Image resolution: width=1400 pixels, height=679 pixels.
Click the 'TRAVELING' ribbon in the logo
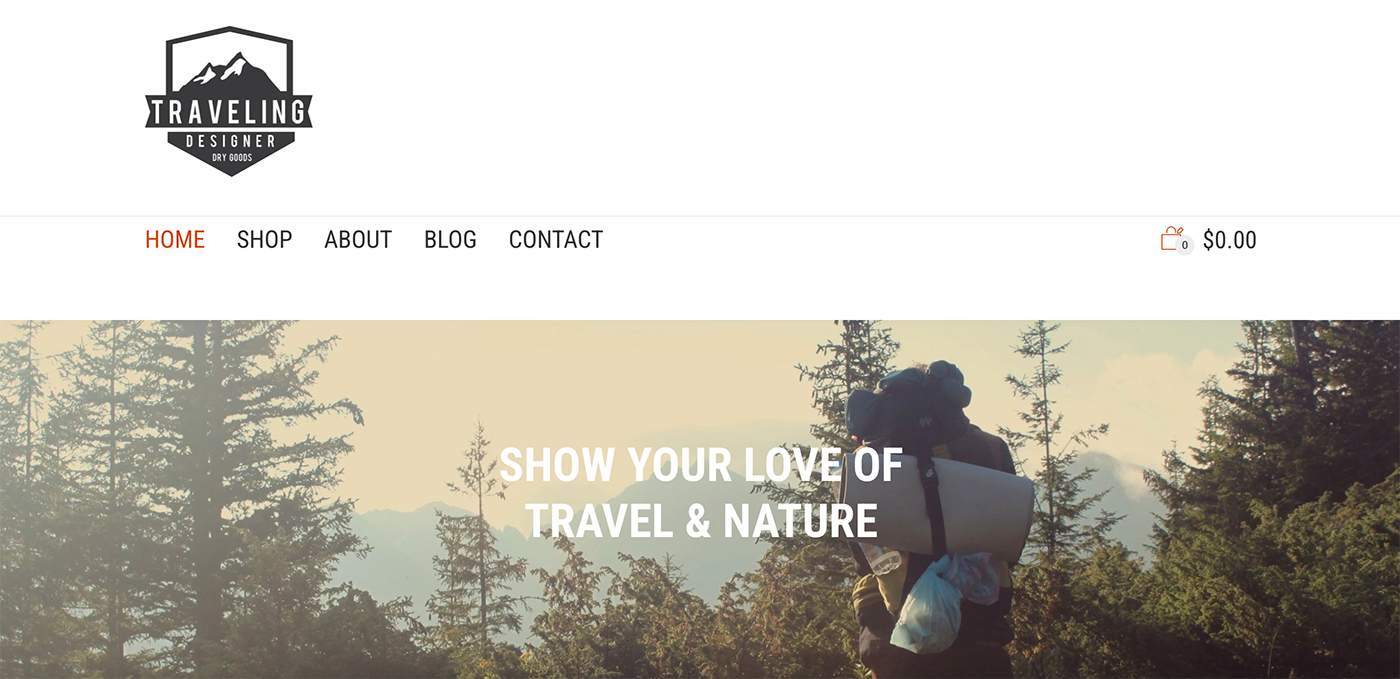pos(229,113)
